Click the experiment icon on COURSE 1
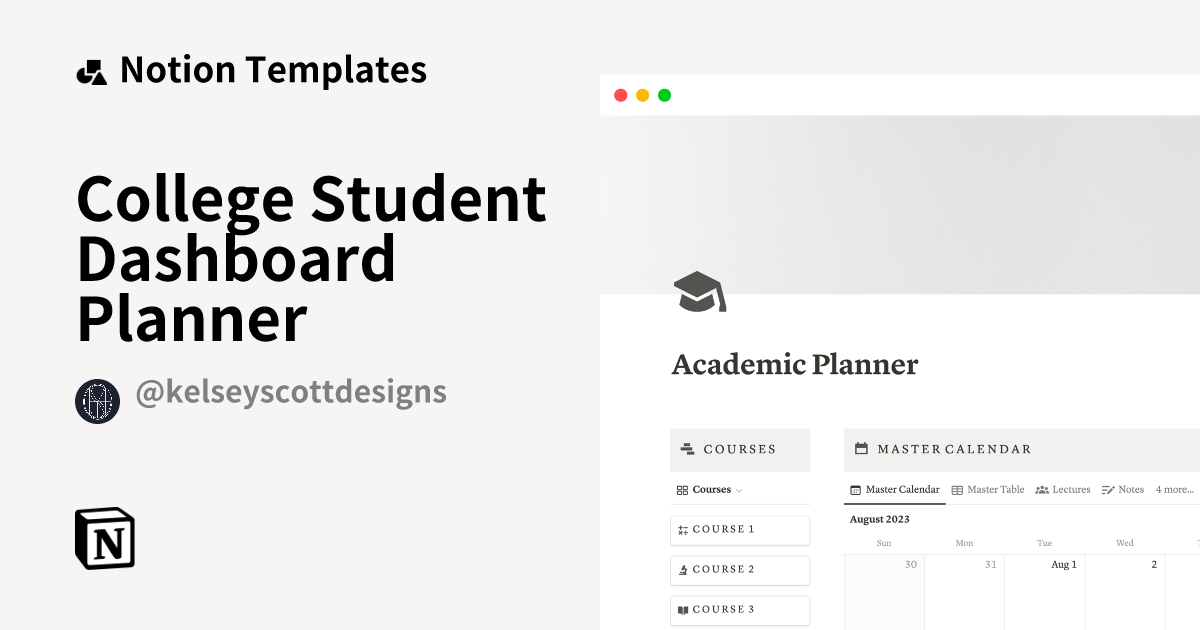This screenshot has height=630, width=1200. 684,530
